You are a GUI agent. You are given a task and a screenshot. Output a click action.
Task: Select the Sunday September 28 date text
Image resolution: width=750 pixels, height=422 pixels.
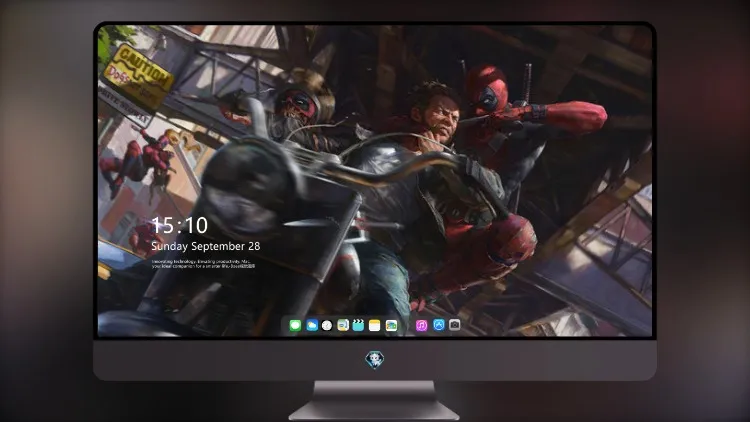206,246
